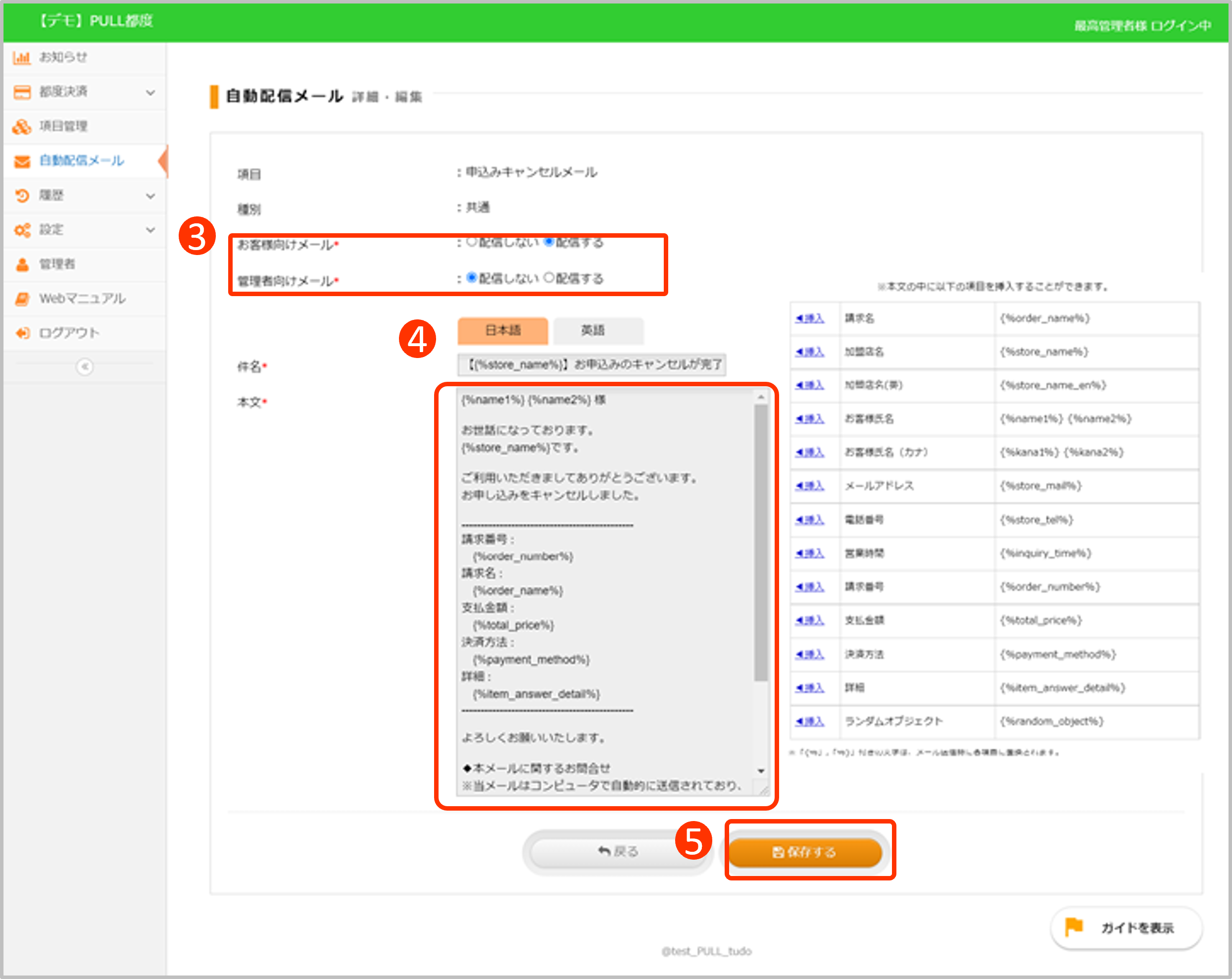This screenshot has height=979, width=1232.
Task: Click the 管理者 person icon
Action: click(22, 264)
